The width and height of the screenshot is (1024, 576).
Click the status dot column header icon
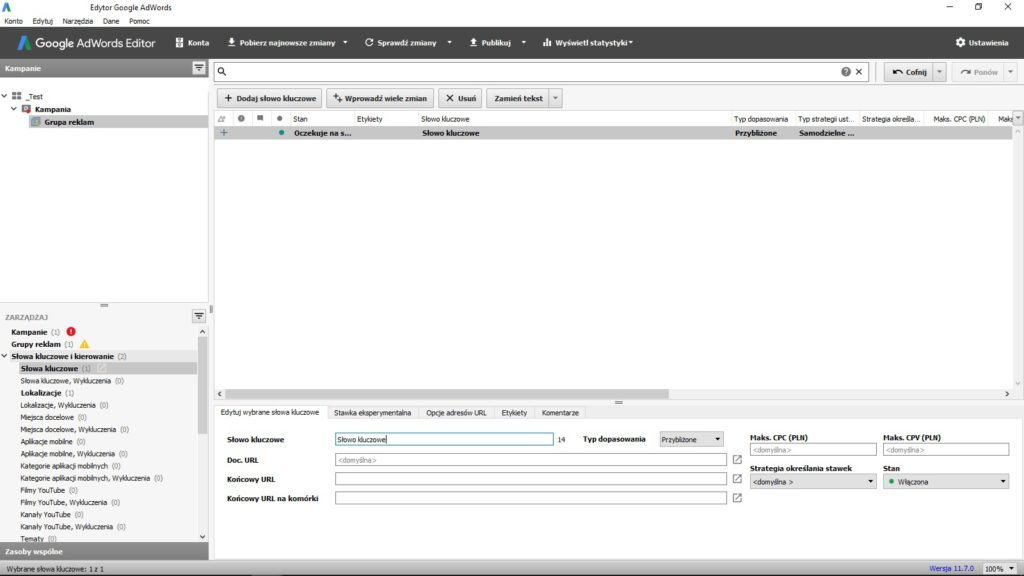pyautogui.click(x=280, y=119)
